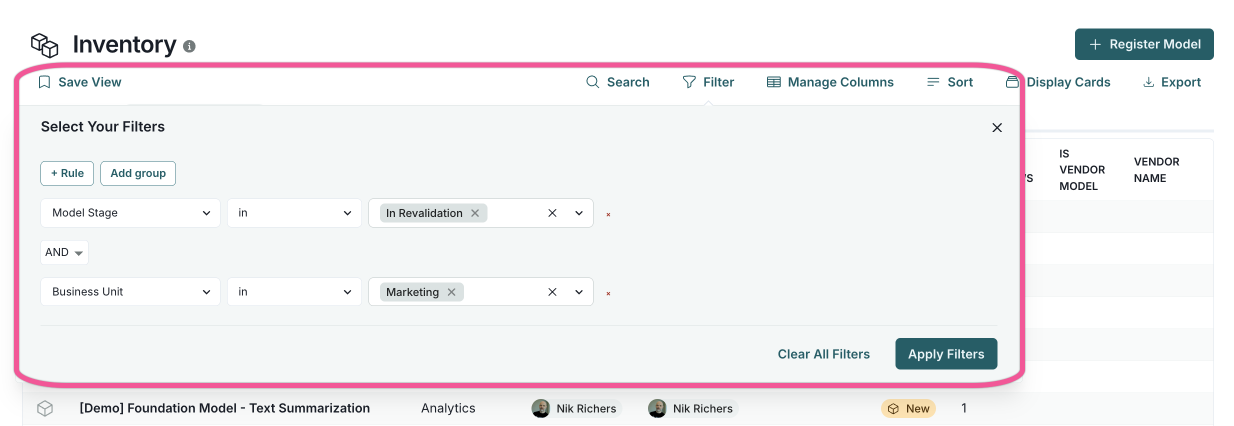Add a new filter rule
Image resolution: width=1234 pixels, height=426 pixels.
click(x=67, y=173)
